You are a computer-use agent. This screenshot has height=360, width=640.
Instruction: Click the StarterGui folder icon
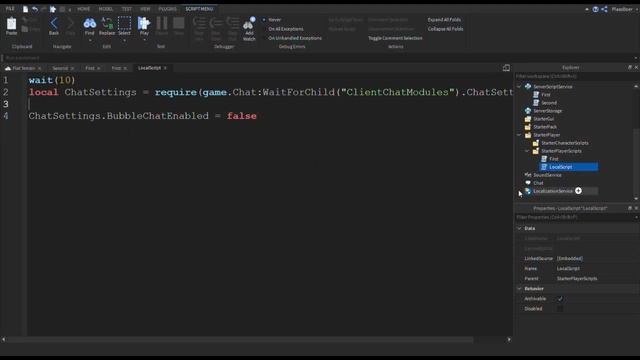pyautogui.click(x=528, y=119)
